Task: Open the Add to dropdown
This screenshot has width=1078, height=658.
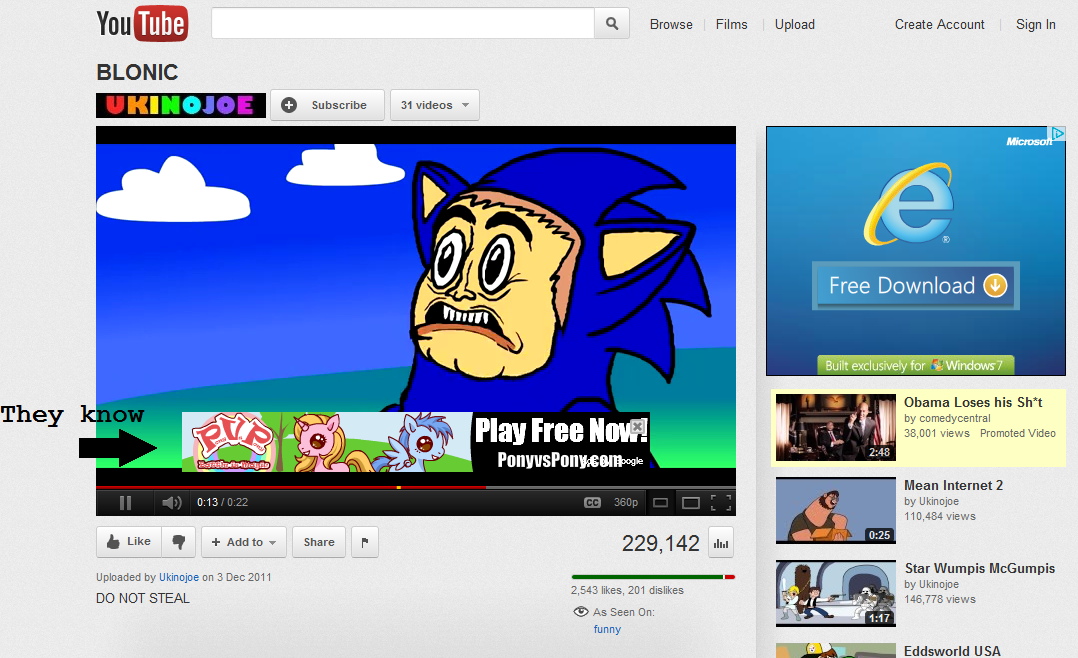Action: [244, 542]
